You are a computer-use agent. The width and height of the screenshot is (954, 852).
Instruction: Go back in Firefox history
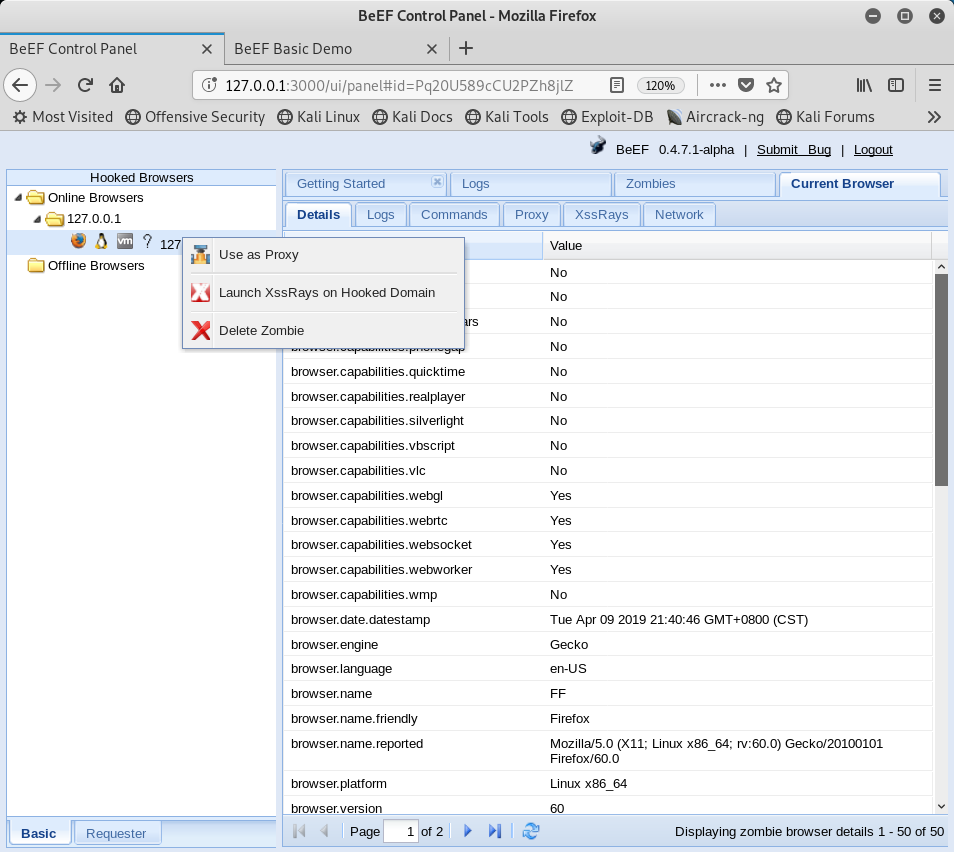click(x=20, y=85)
